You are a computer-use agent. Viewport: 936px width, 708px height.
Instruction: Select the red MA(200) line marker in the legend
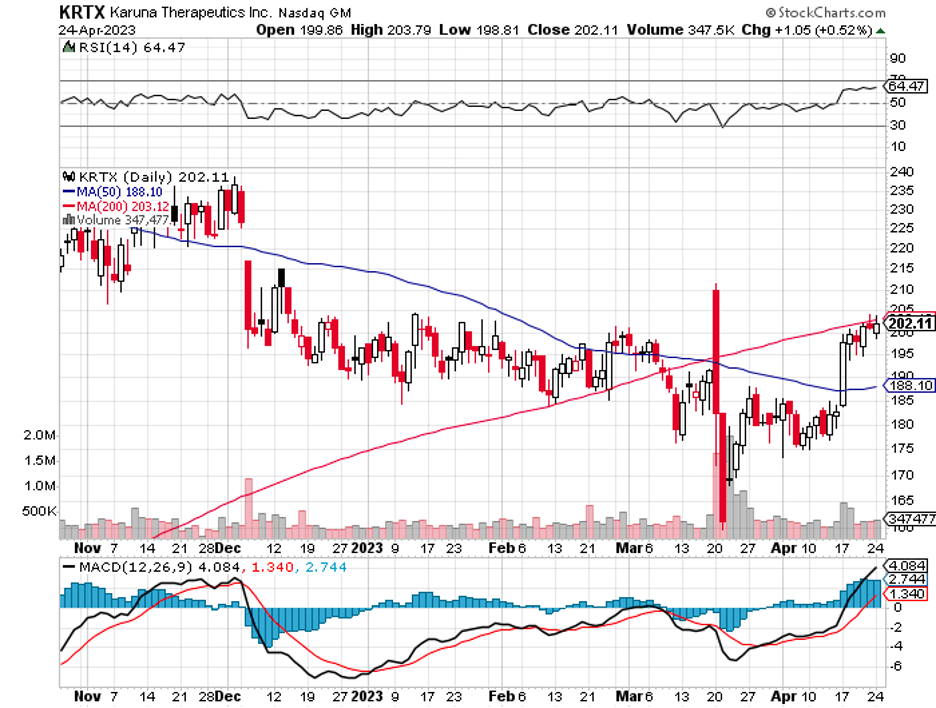click(x=69, y=206)
